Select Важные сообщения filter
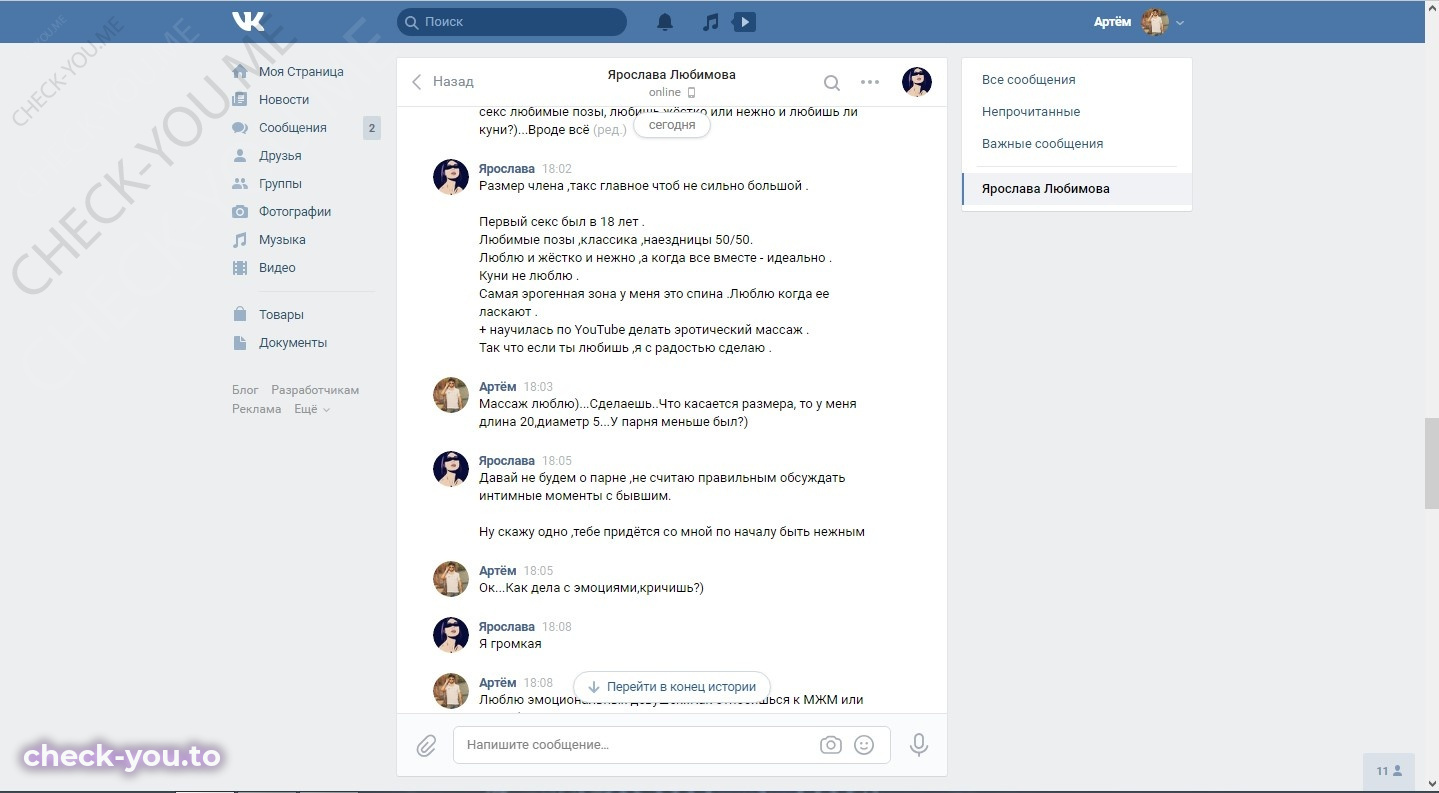The image size is (1439, 793). coord(1043,144)
